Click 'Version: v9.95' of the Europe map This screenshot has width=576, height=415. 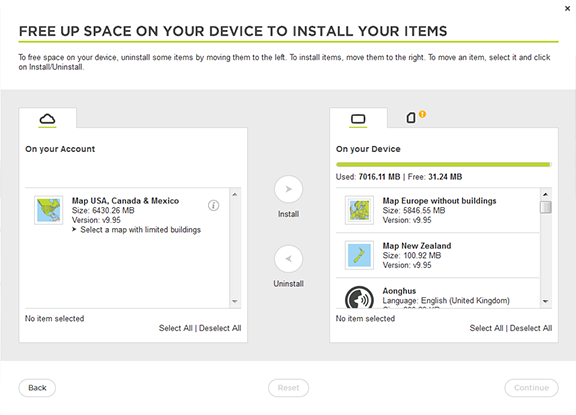pos(407,220)
